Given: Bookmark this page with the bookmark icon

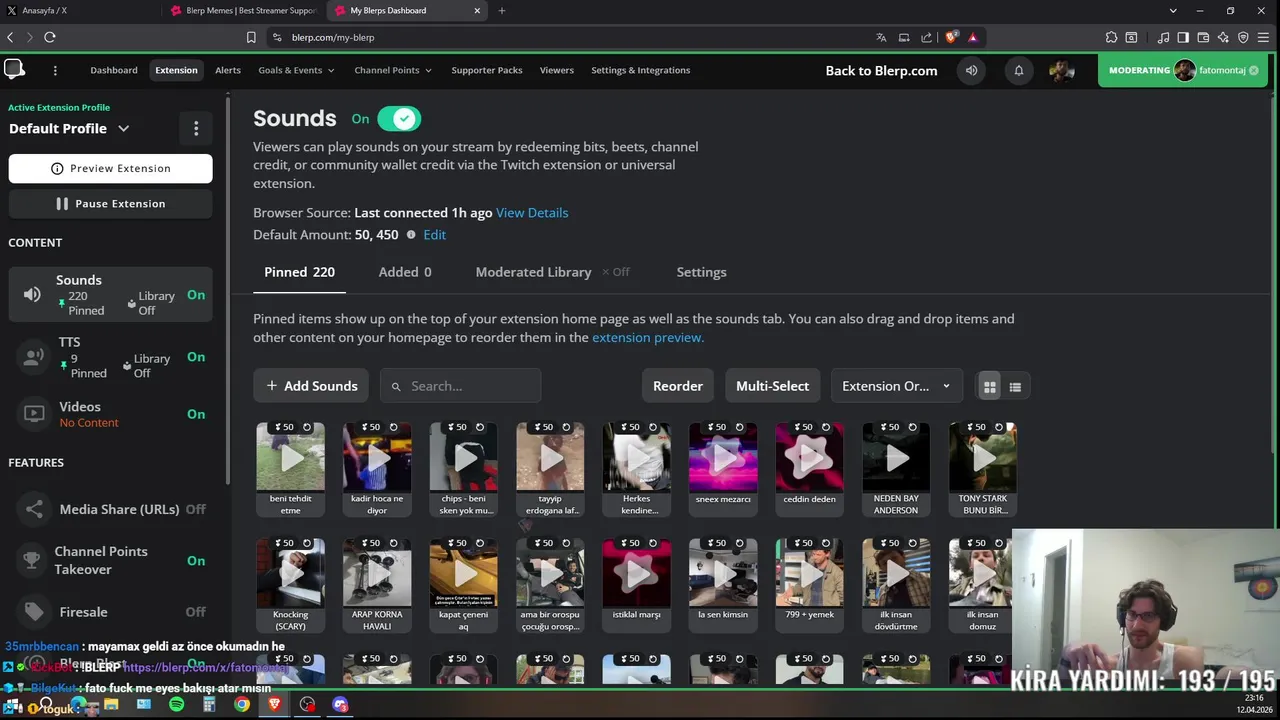Looking at the screenshot, I should click(251, 37).
